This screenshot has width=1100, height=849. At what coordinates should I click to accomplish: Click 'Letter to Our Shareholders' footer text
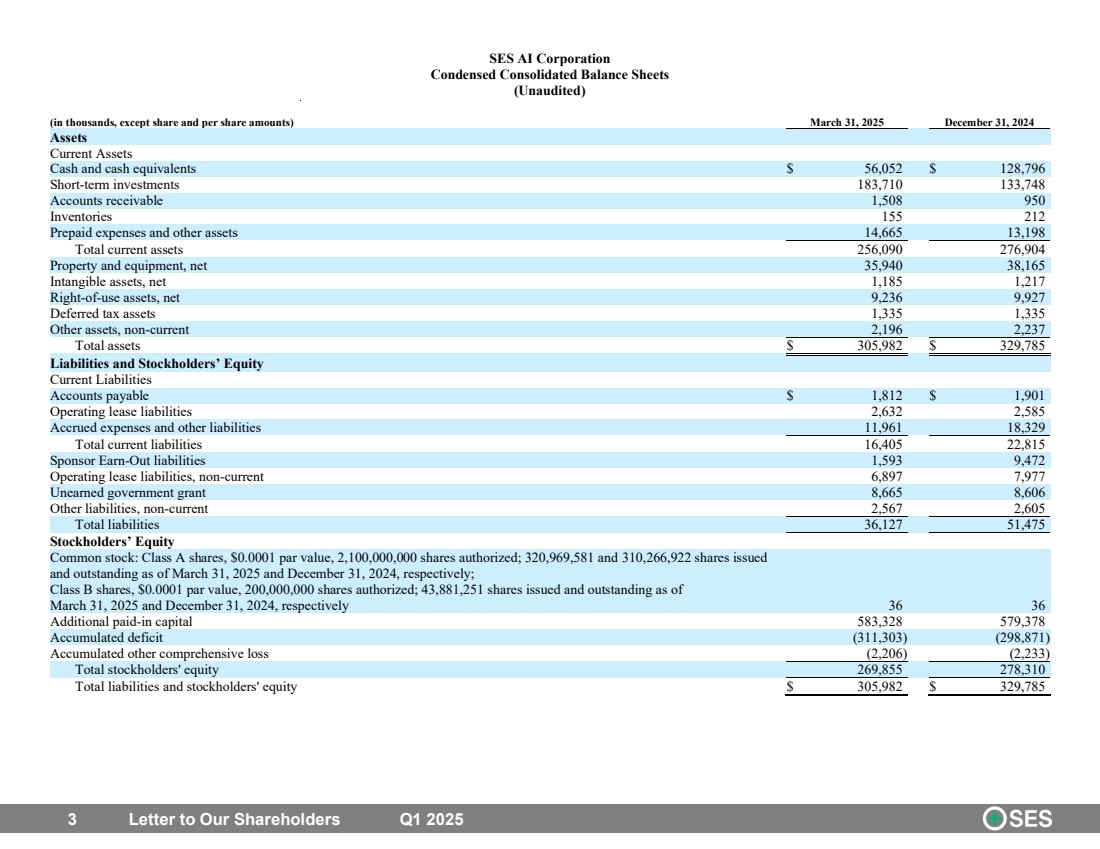[234, 820]
